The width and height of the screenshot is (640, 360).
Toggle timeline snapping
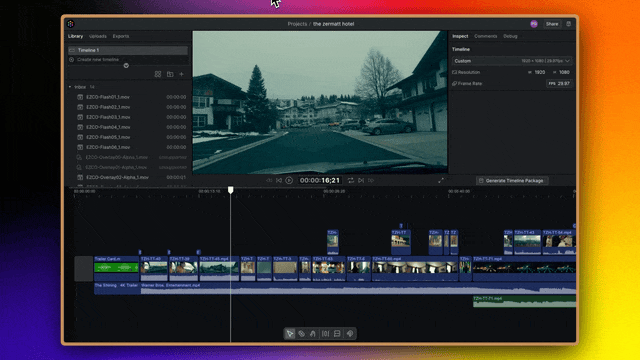(x=325, y=333)
